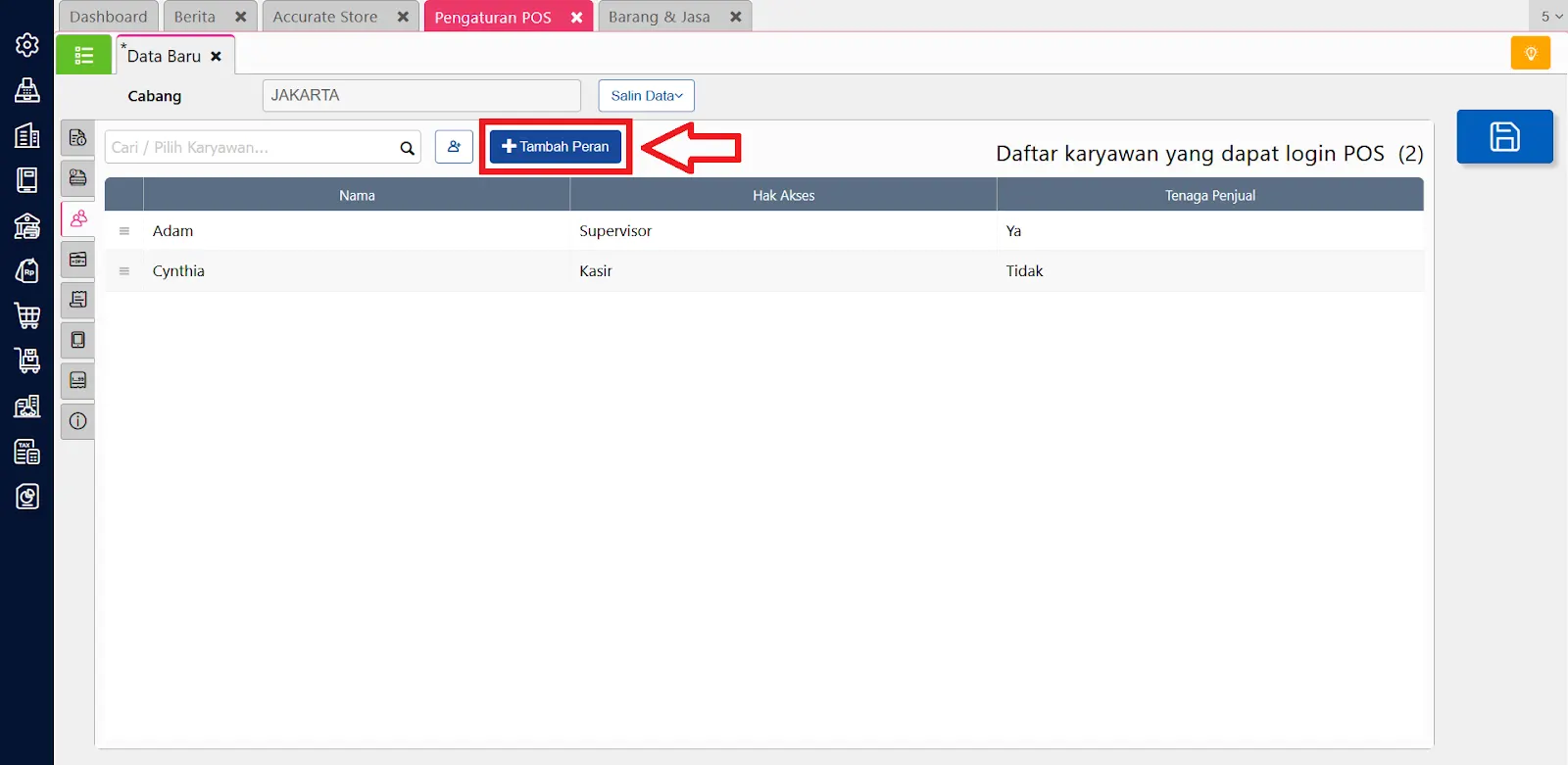Open the shopping cart purchase icon

coord(27,315)
